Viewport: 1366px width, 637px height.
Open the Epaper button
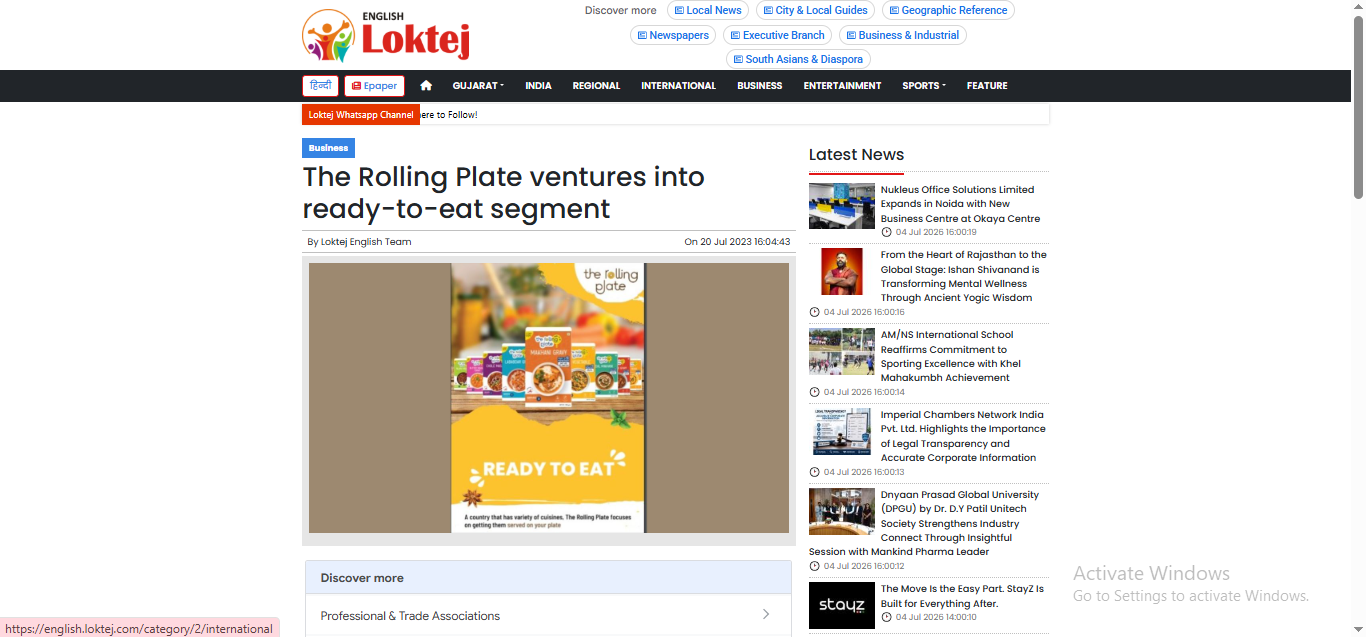pyautogui.click(x=374, y=86)
